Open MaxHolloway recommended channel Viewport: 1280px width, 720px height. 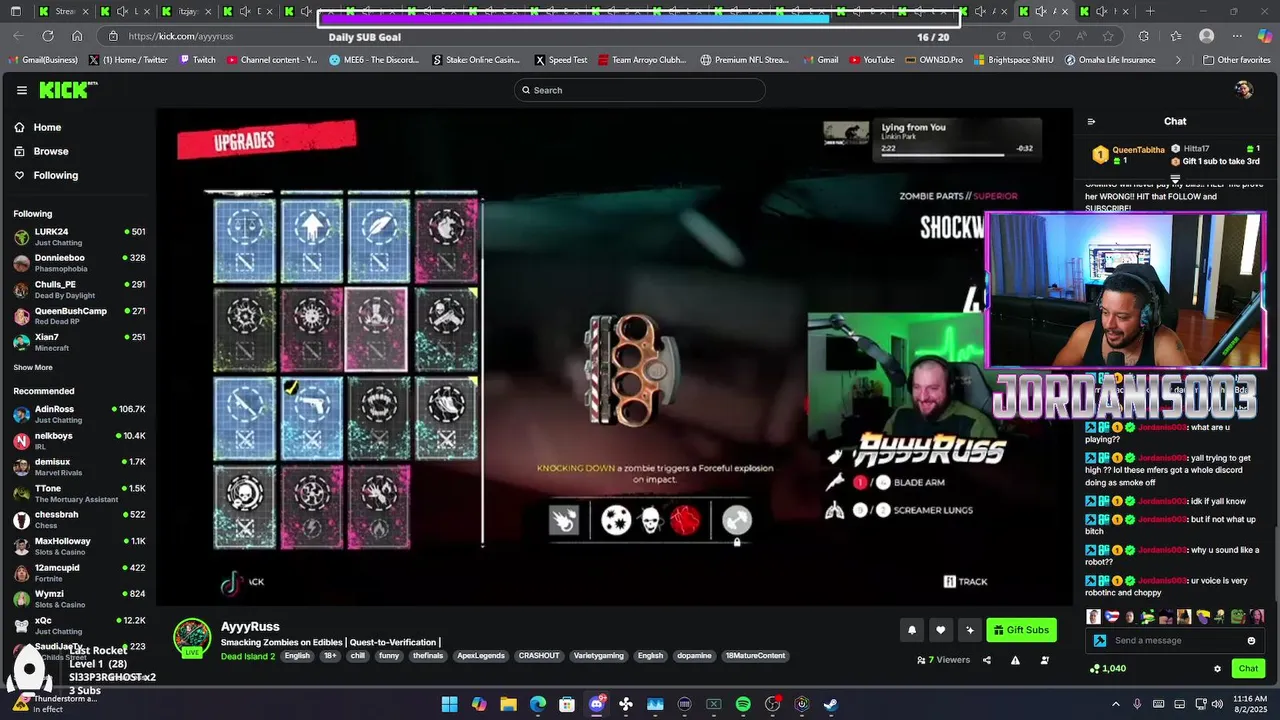pyautogui.click(x=78, y=545)
